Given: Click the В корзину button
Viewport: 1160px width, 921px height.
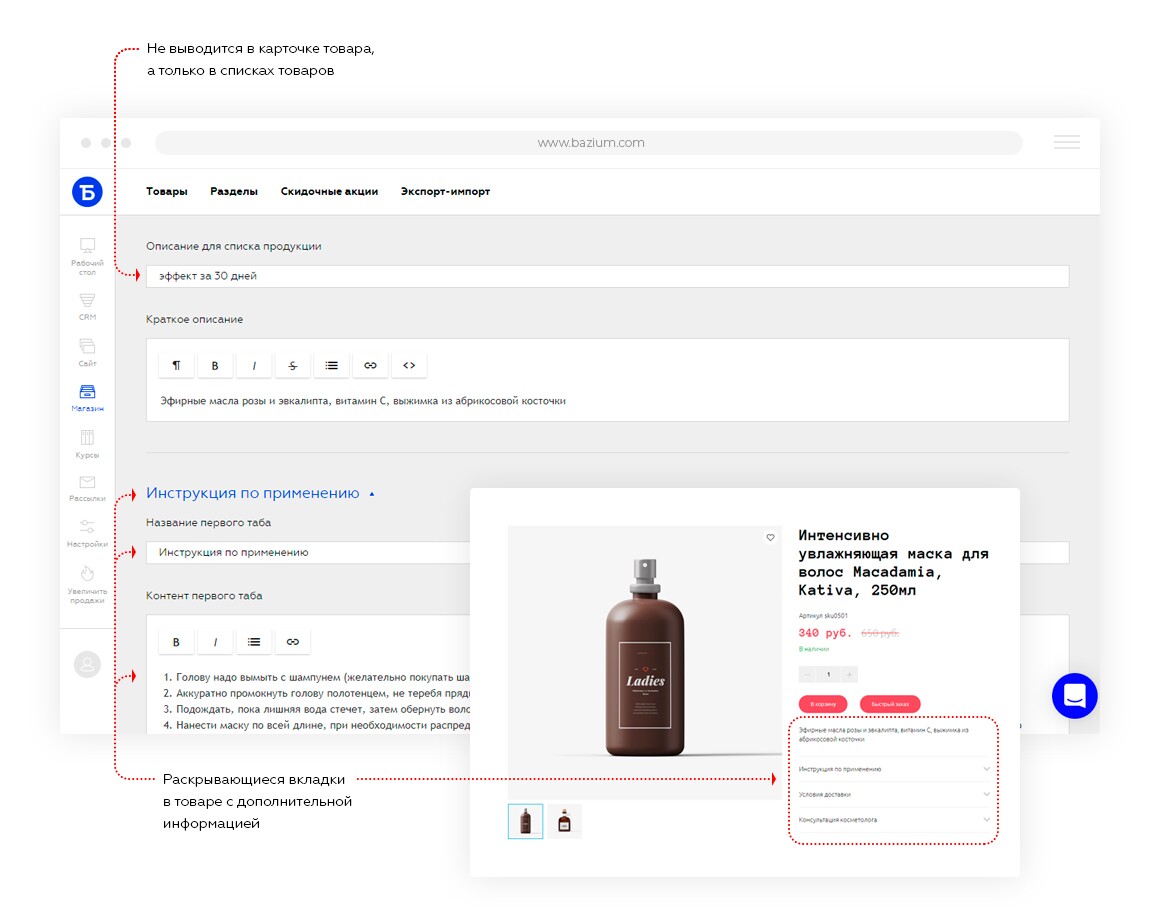Looking at the screenshot, I should 823,704.
